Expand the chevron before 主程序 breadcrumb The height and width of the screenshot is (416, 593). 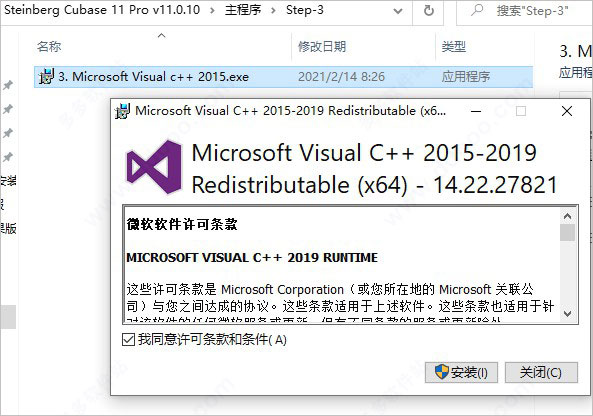(212, 10)
